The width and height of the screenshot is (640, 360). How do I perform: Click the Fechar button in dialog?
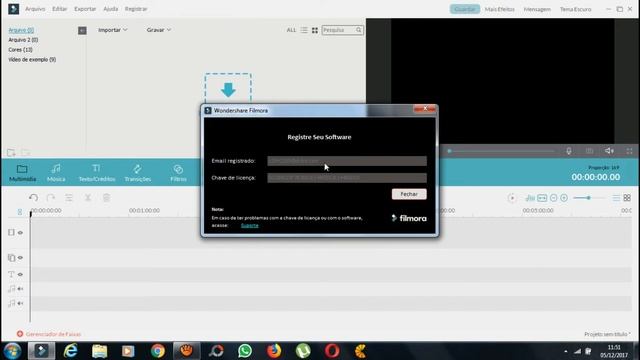pos(409,194)
